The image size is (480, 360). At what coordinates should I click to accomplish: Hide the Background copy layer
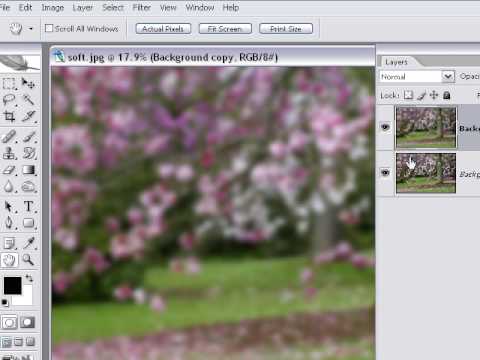385,127
